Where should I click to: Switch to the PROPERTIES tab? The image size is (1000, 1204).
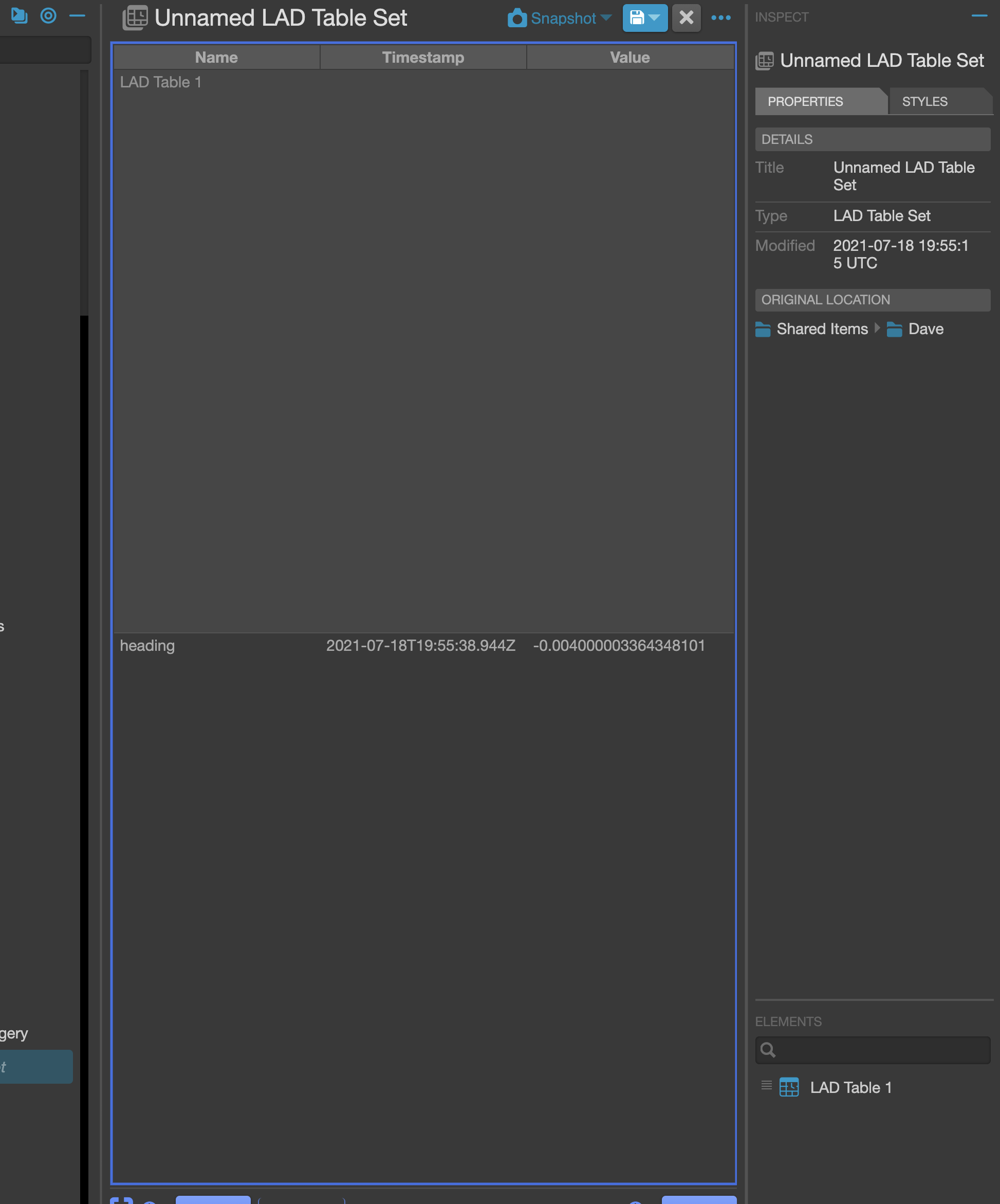805,101
